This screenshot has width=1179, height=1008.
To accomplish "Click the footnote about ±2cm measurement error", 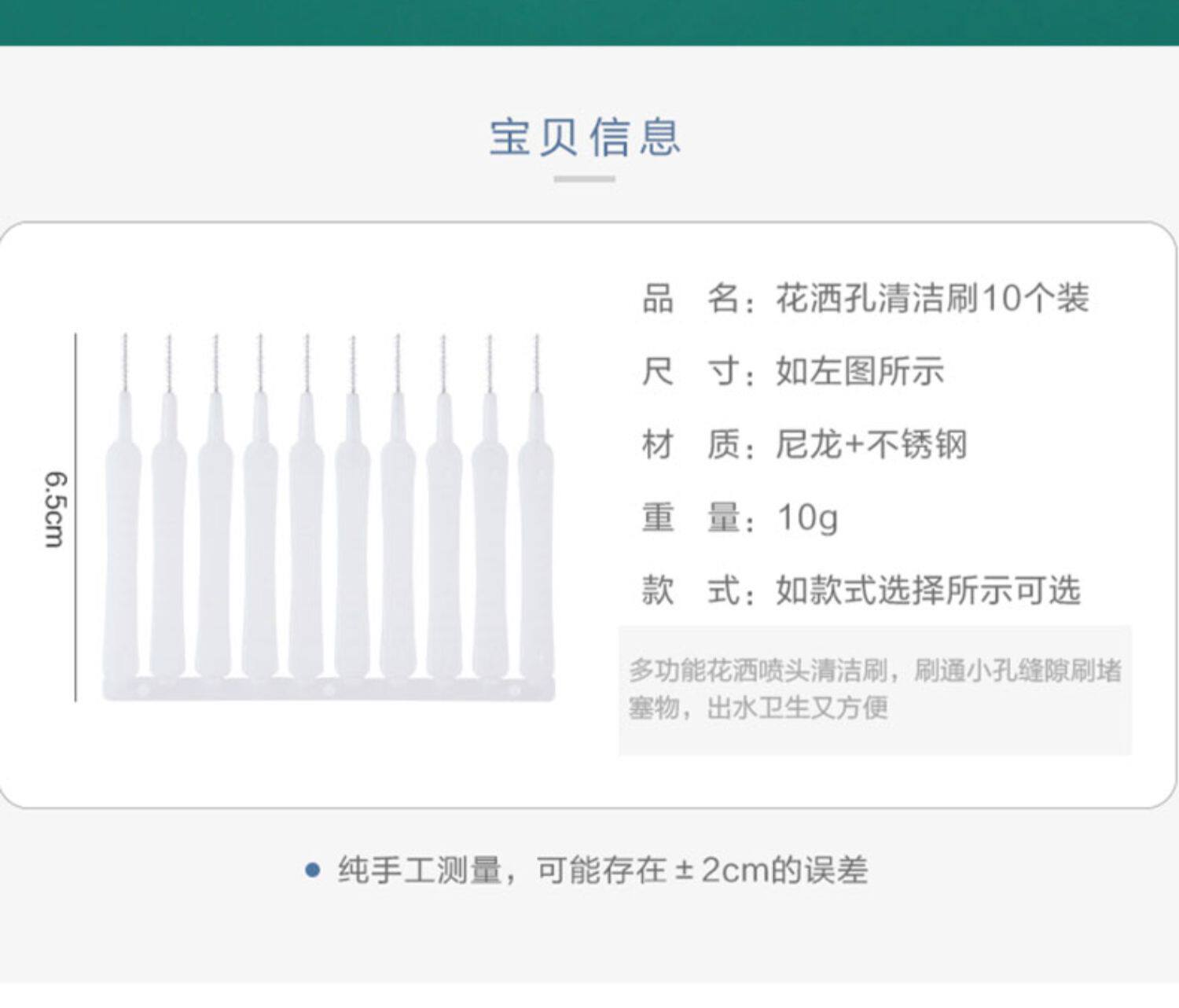I will (603, 870).
